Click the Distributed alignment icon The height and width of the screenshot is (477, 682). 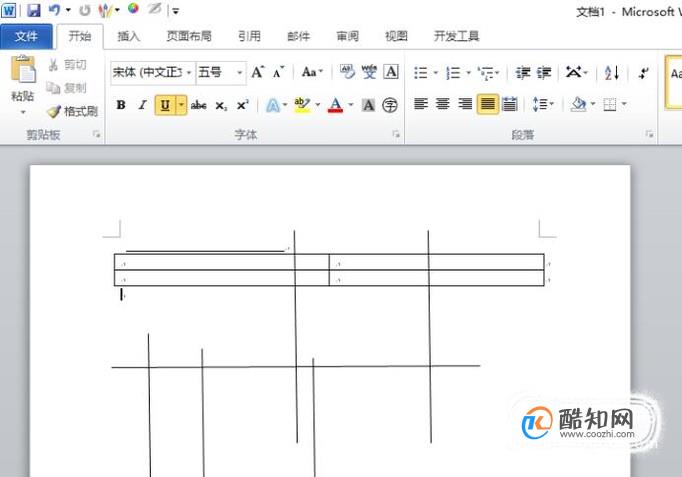(x=509, y=104)
